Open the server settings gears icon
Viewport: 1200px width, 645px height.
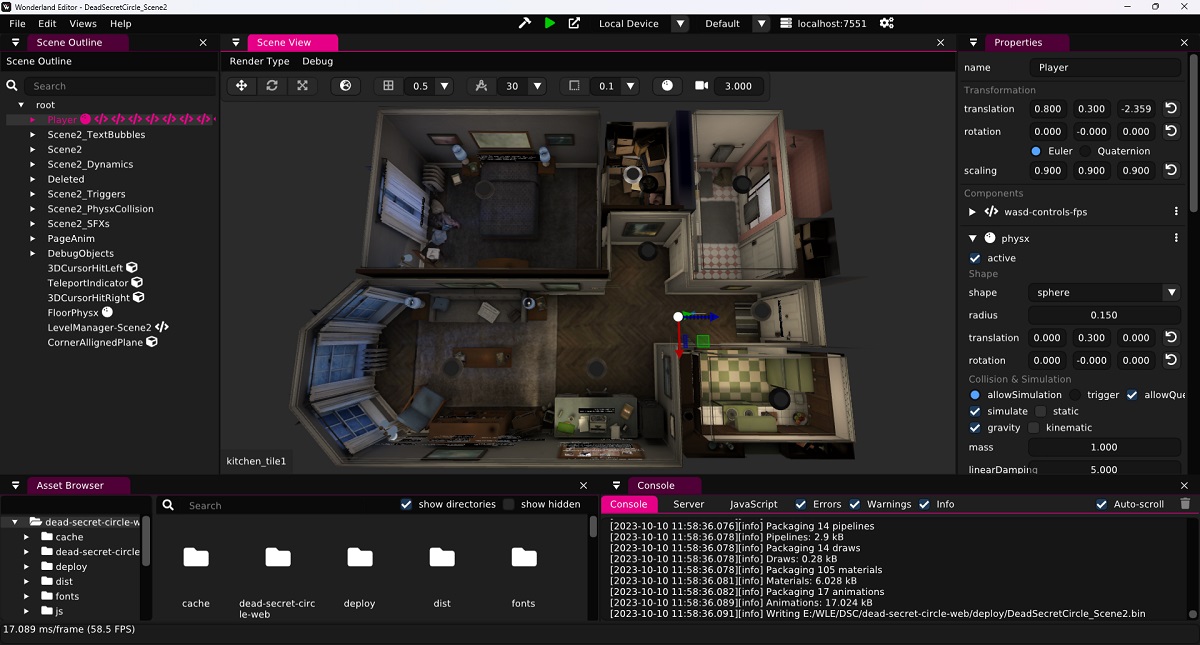pos(886,23)
